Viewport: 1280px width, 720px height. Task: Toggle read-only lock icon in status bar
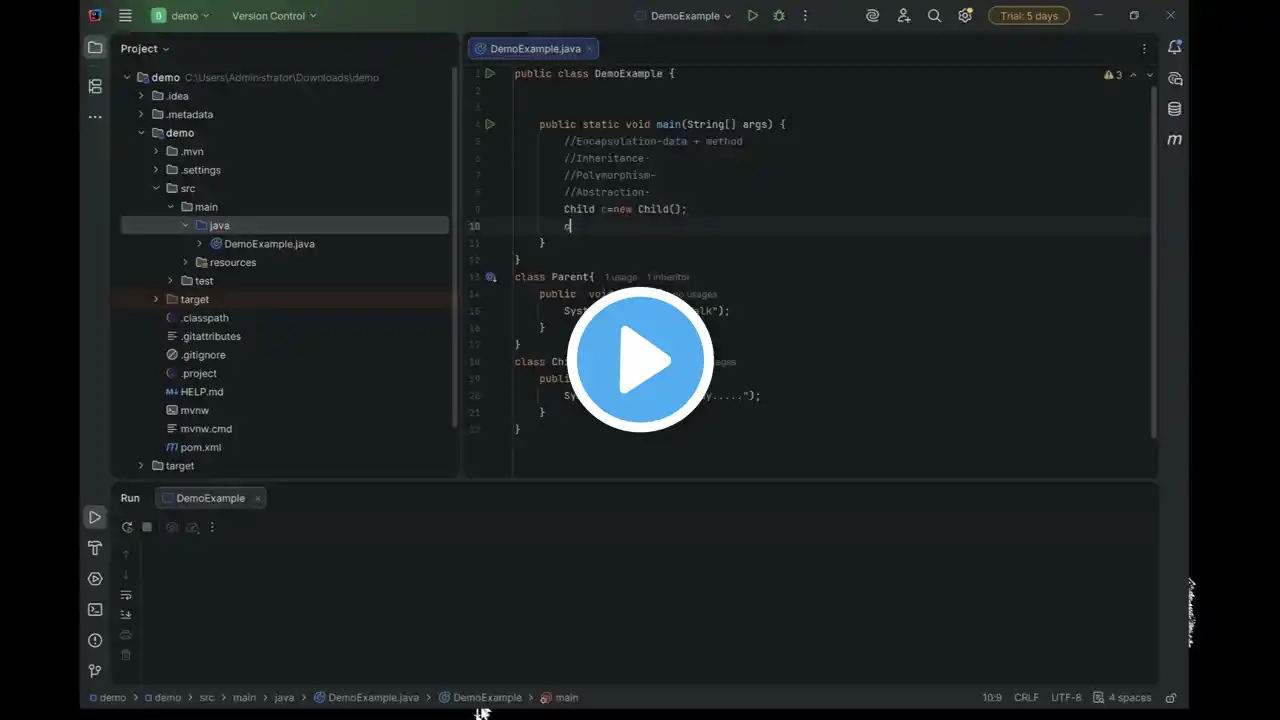pyautogui.click(x=1171, y=697)
